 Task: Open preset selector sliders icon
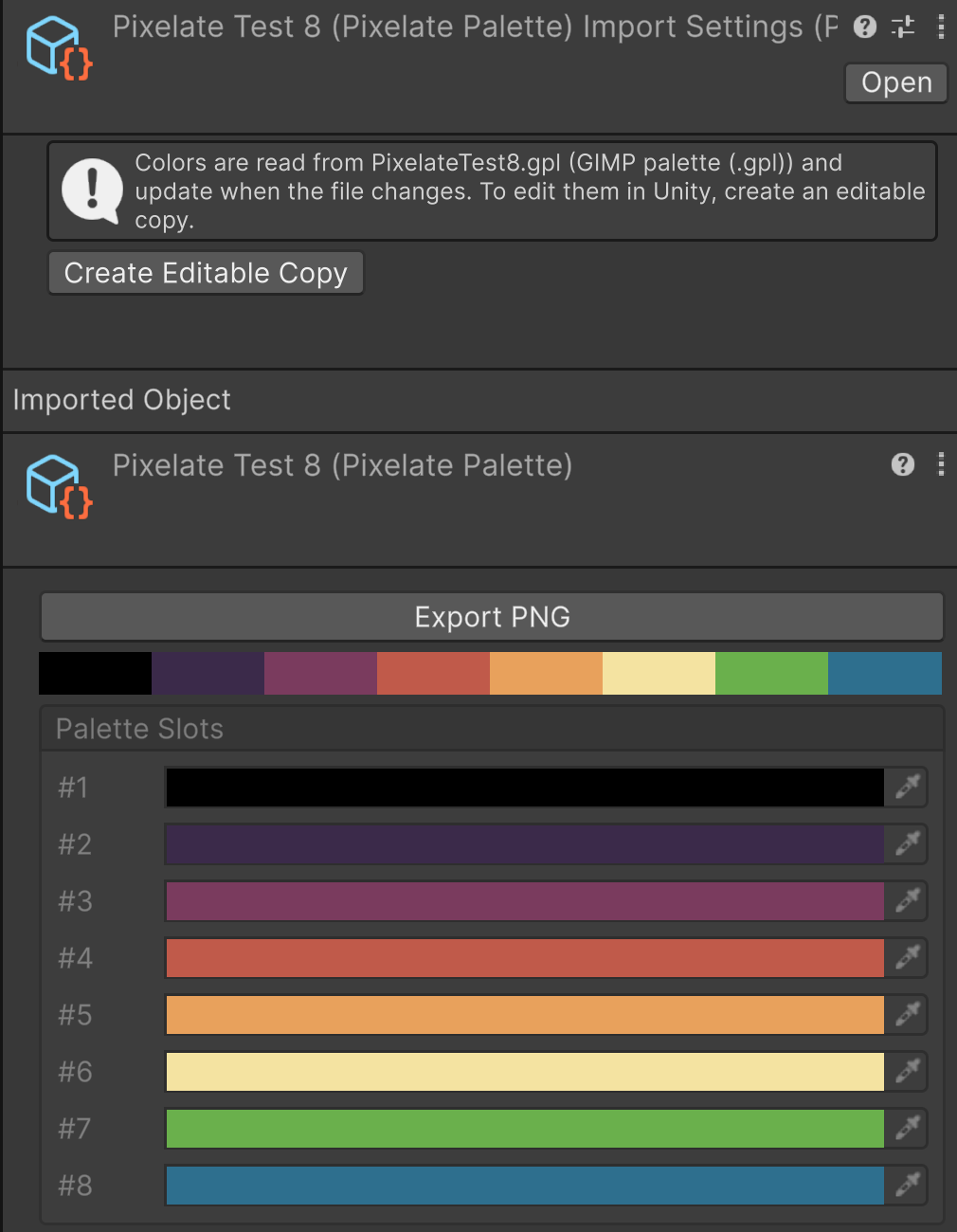point(903,27)
